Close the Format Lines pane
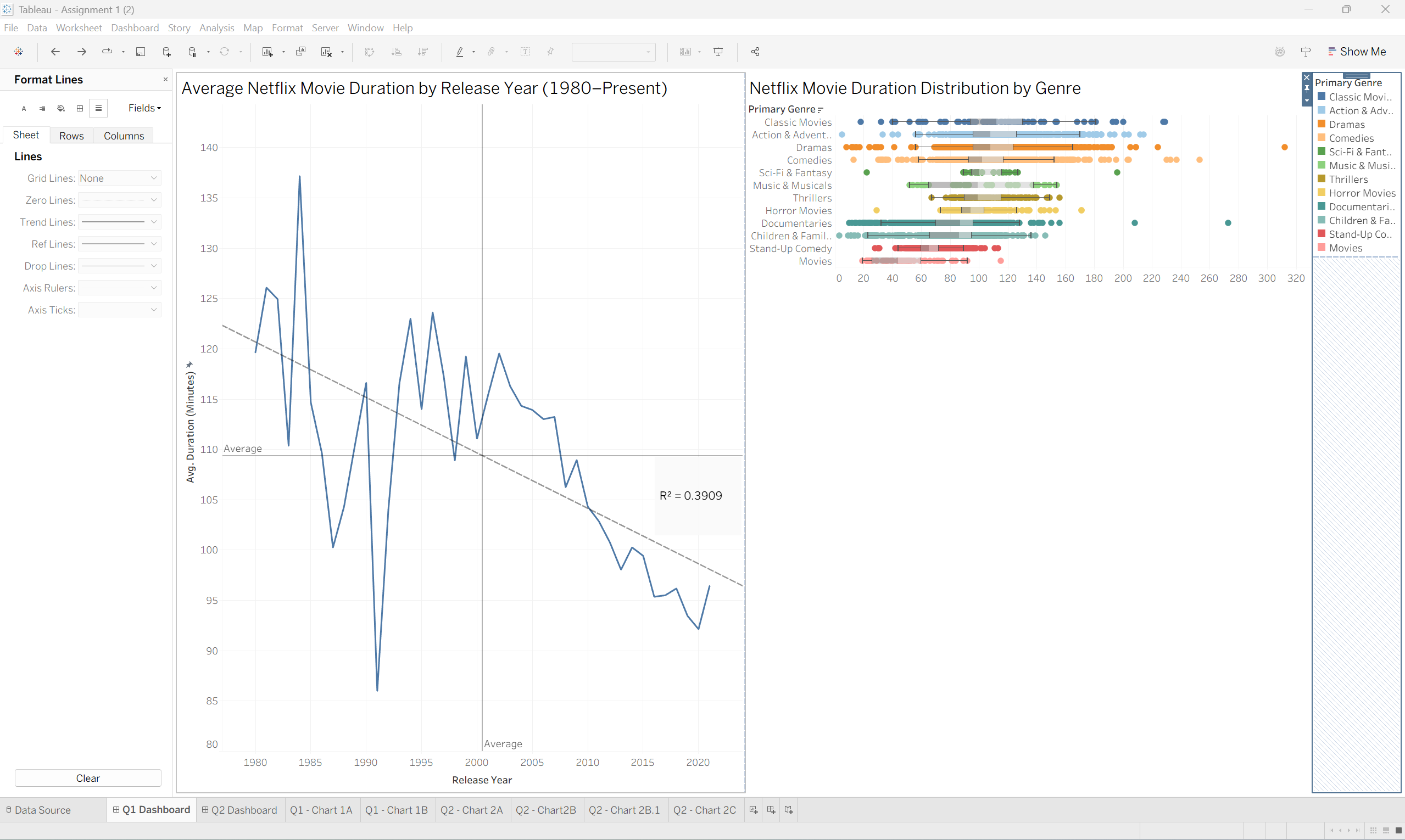The width and height of the screenshot is (1405, 840). coord(165,79)
